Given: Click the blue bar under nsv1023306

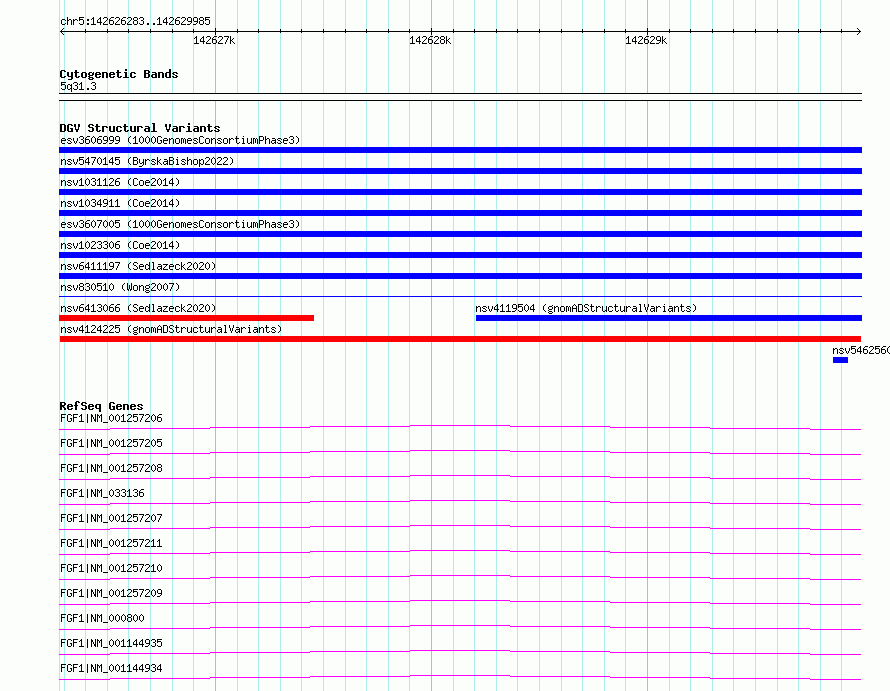Looking at the screenshot, I should coord(460,255).
